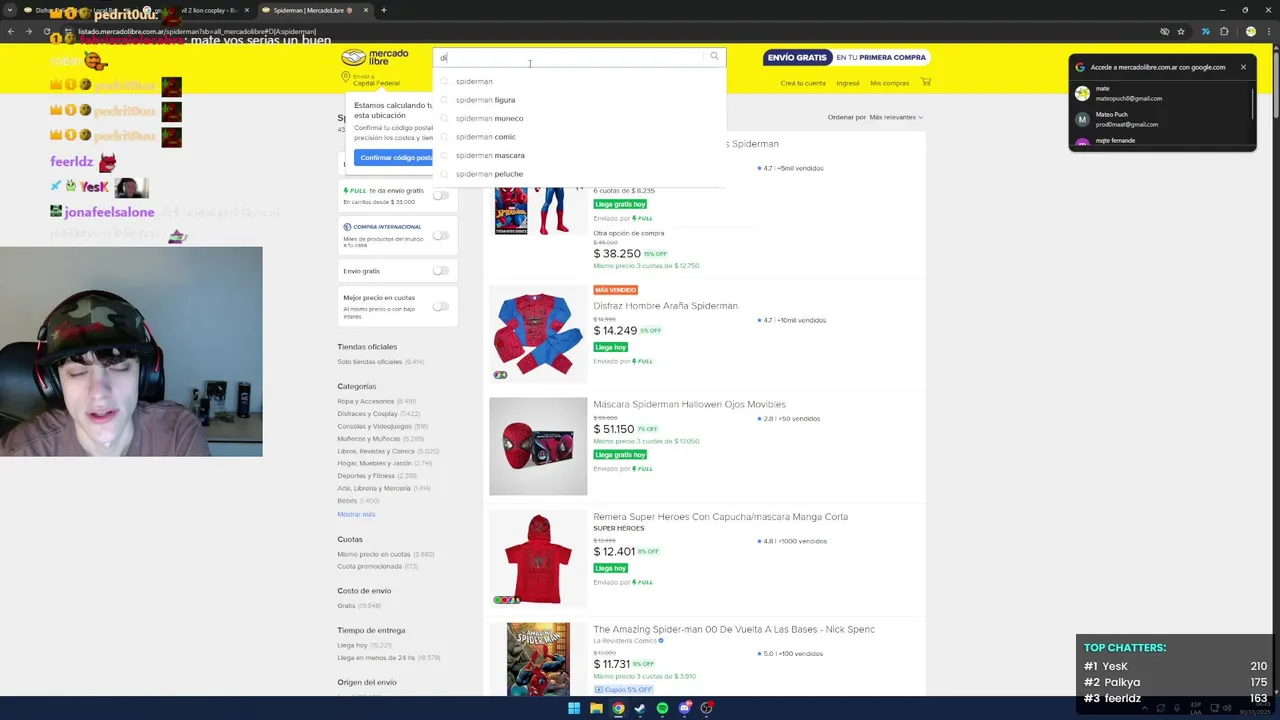Click the MercadoLibre logo

pyautogui.click(x=375, y=57)
